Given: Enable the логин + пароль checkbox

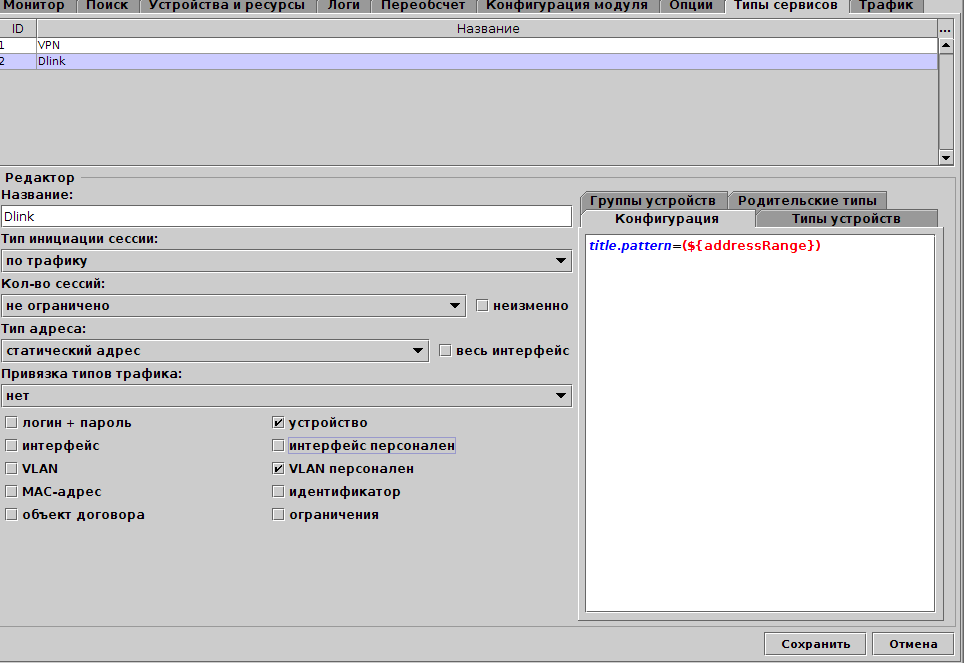Looking at the screenshot, I should [x=10, y=422].
